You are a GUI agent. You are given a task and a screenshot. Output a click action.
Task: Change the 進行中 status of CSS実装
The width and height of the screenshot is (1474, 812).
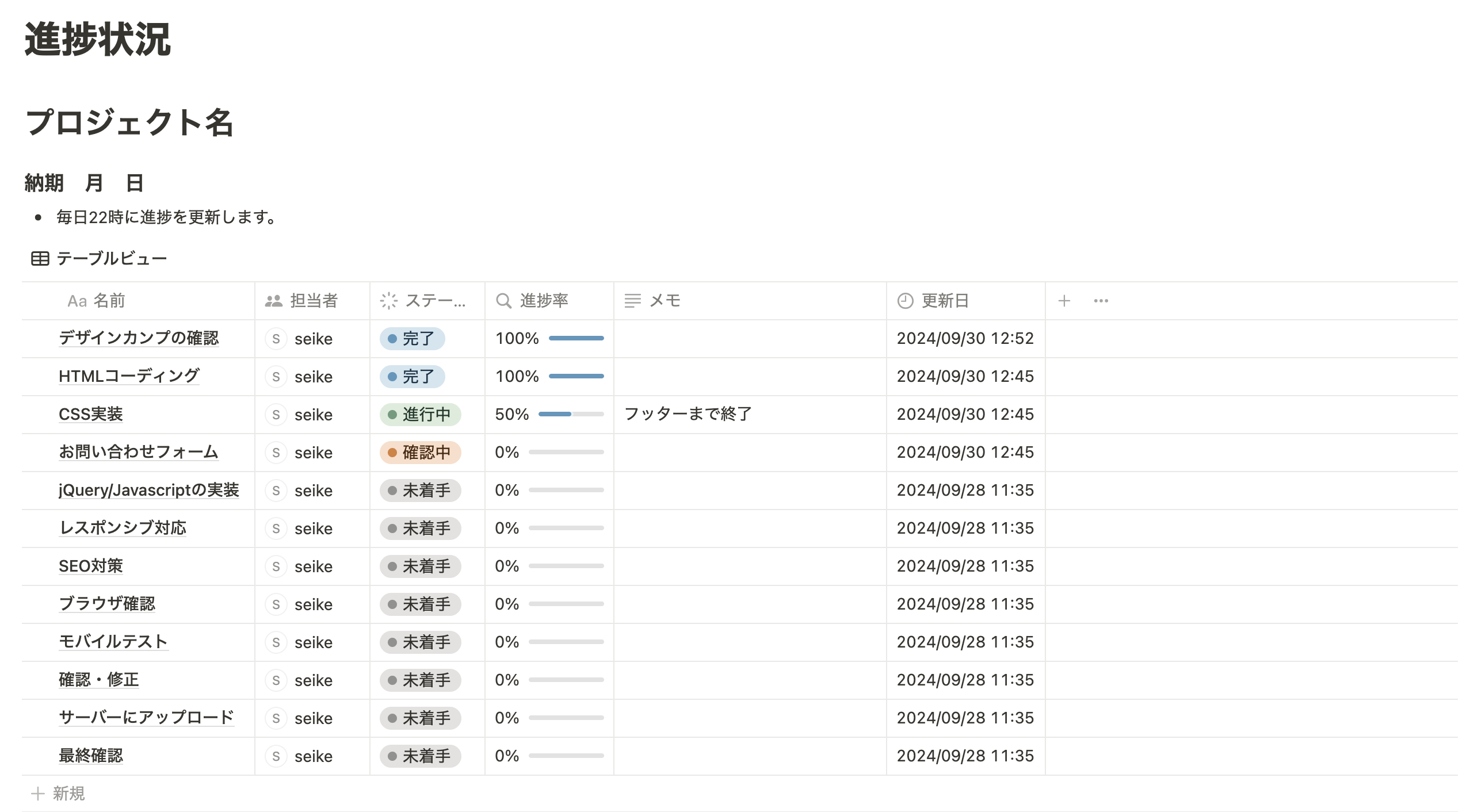pos(420,414)
